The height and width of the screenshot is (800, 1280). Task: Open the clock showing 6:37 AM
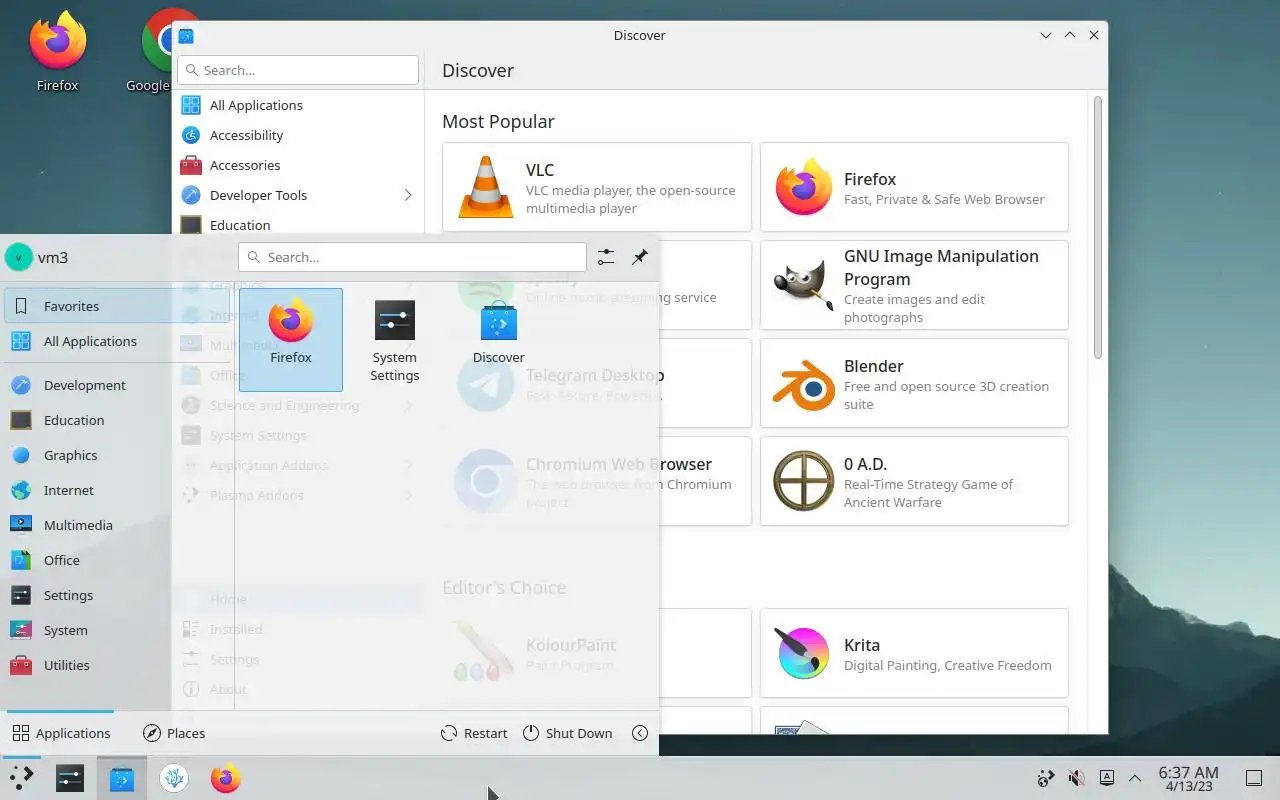click(x=1188, y=778)
